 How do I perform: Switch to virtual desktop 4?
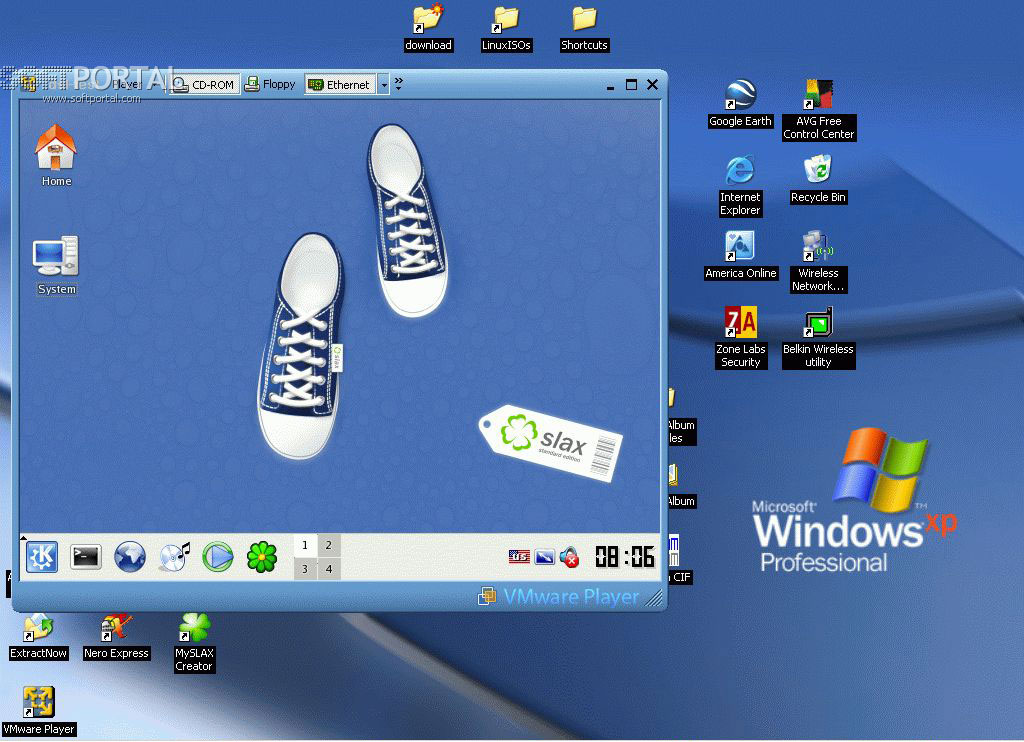(328, 569)
